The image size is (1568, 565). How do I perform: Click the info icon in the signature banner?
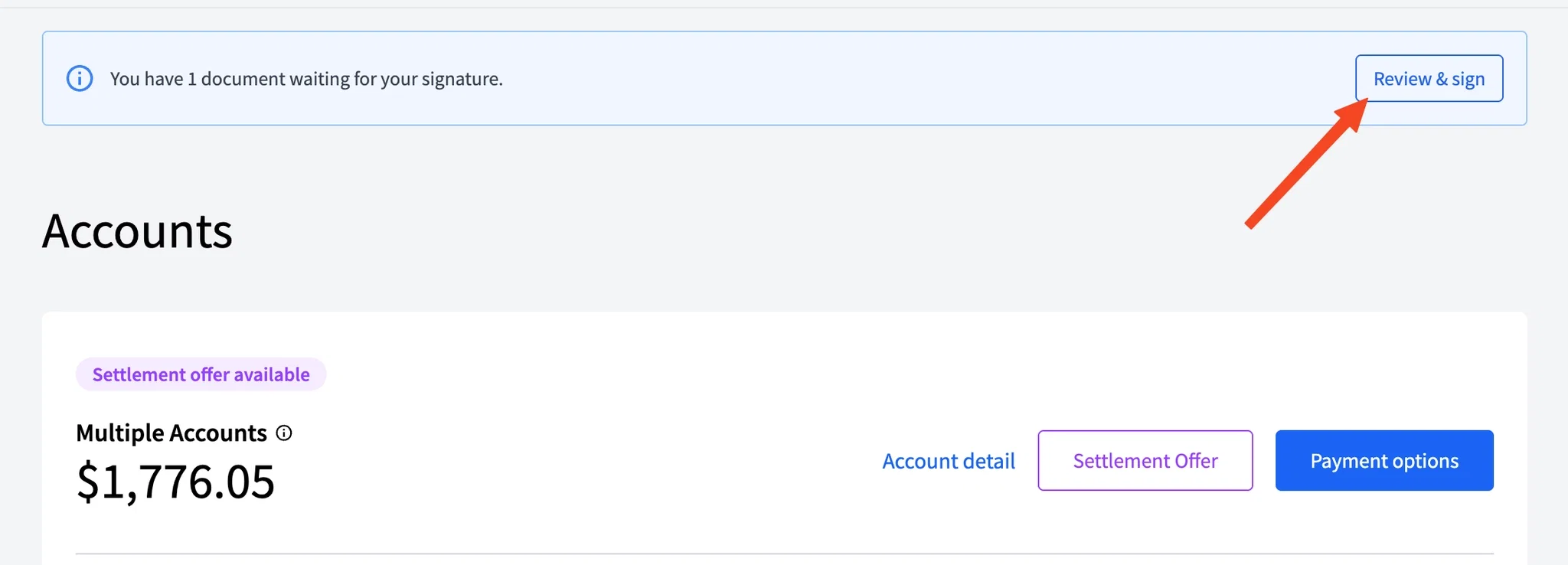80,78
